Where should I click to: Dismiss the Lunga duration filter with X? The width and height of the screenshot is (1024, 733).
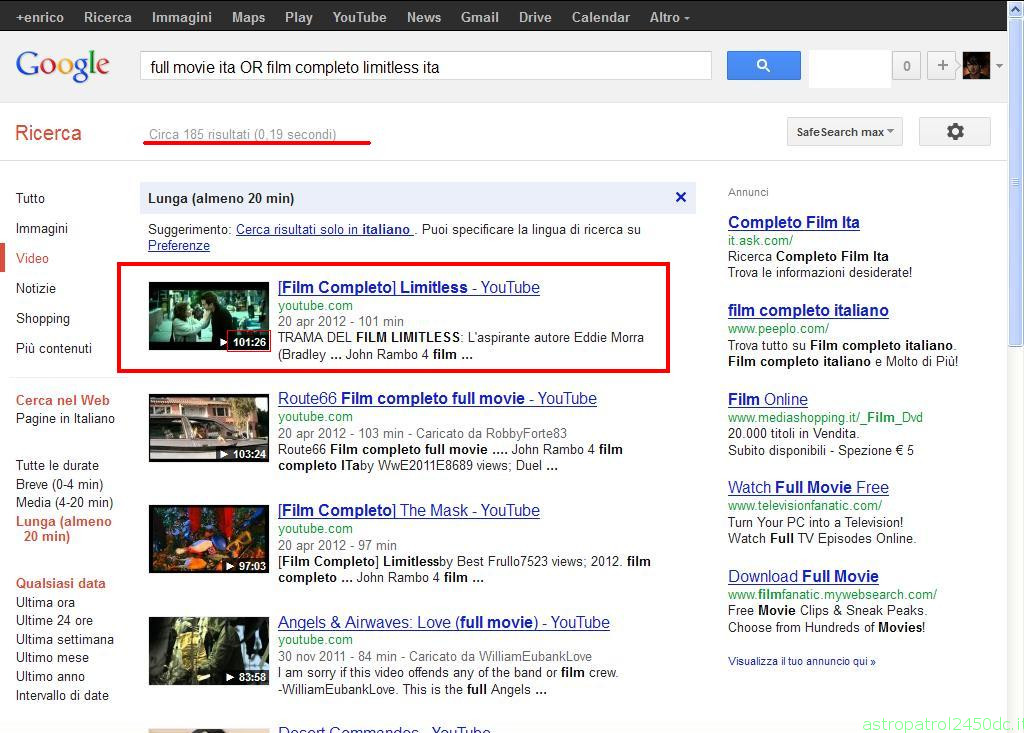(680, 197)
